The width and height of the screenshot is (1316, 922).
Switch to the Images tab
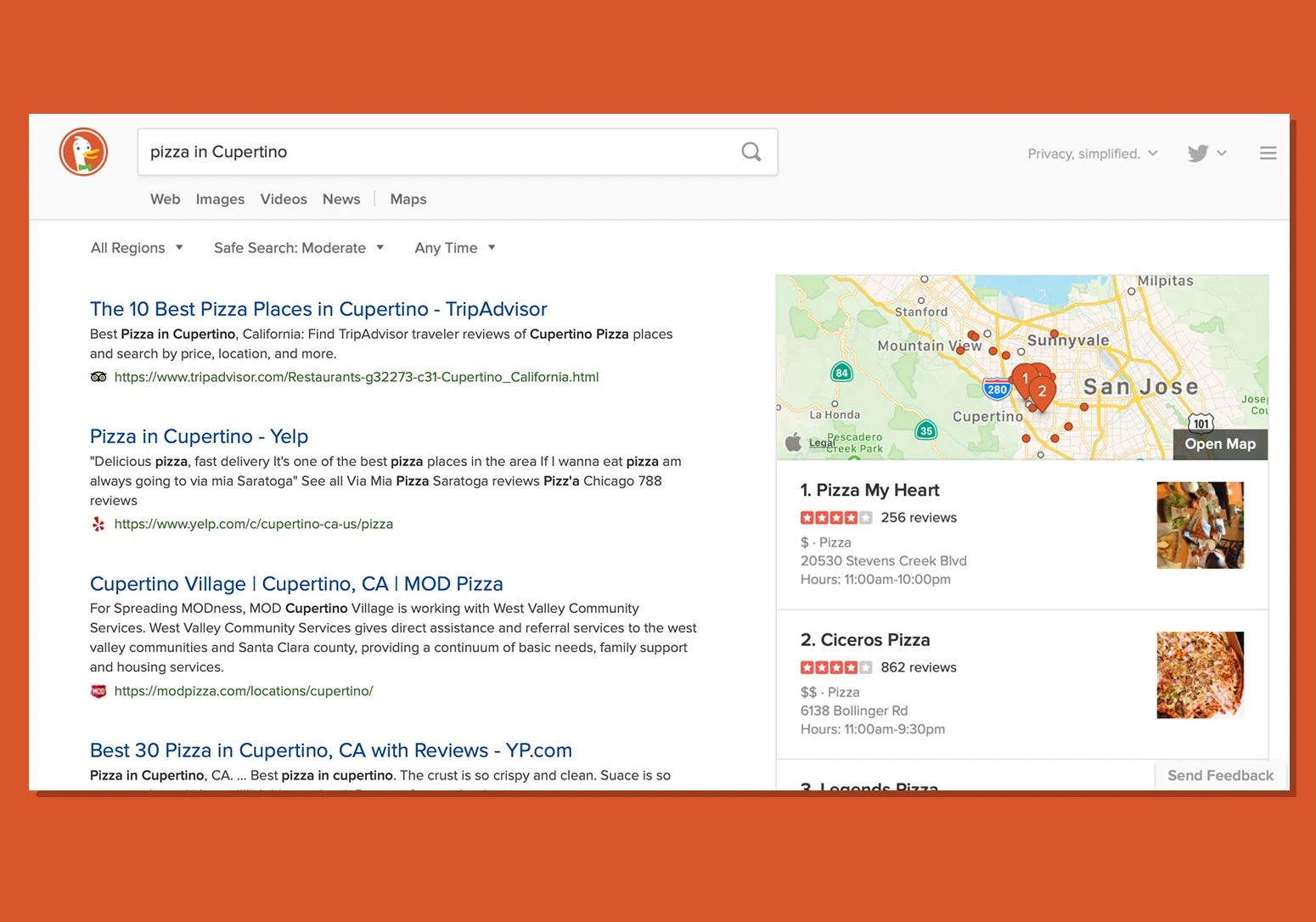pyautogui.click(x=220, y=199)
